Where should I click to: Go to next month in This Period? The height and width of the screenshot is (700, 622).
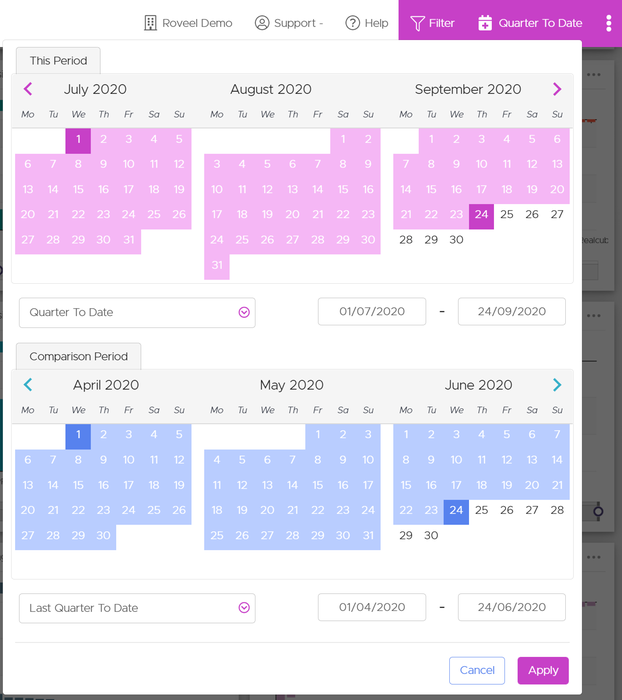[557, 89]
